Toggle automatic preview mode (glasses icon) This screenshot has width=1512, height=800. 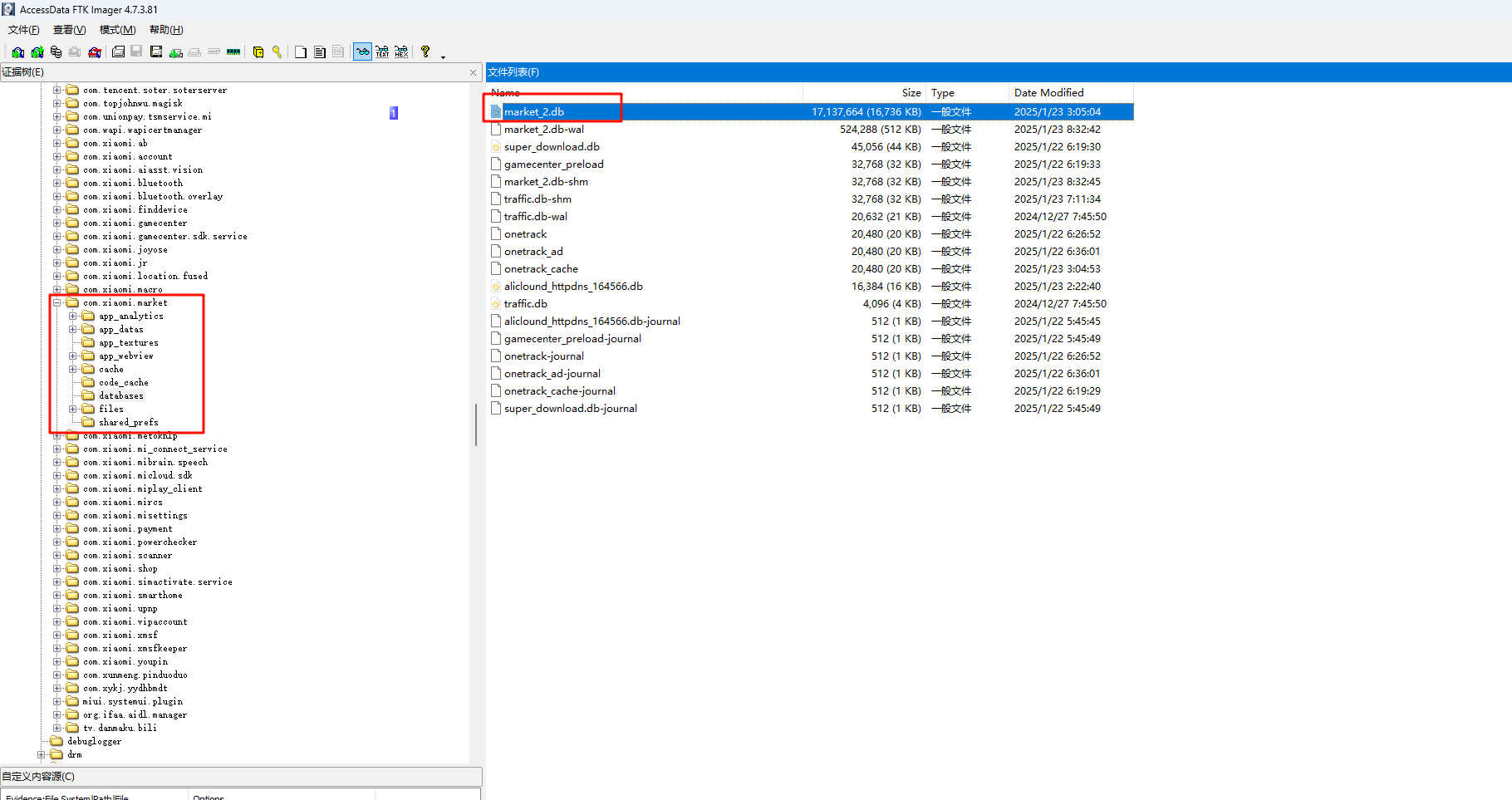click(362, 52)
